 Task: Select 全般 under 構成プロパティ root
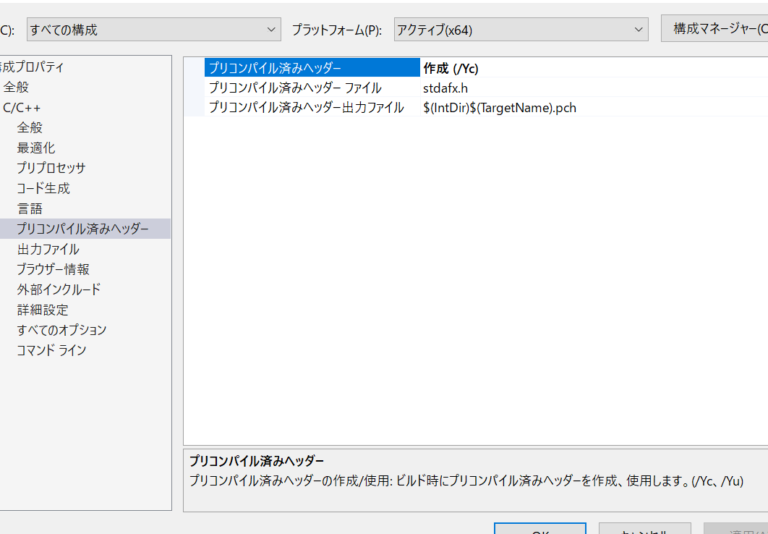(16, 87)
